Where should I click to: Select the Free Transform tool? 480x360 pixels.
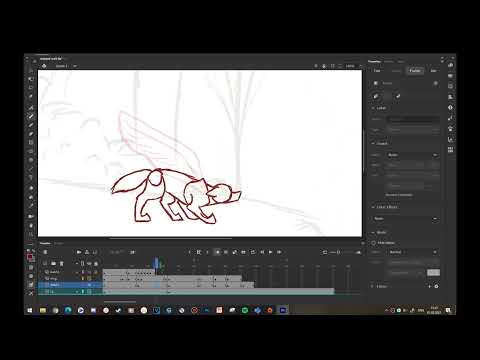tap(31, 79)
